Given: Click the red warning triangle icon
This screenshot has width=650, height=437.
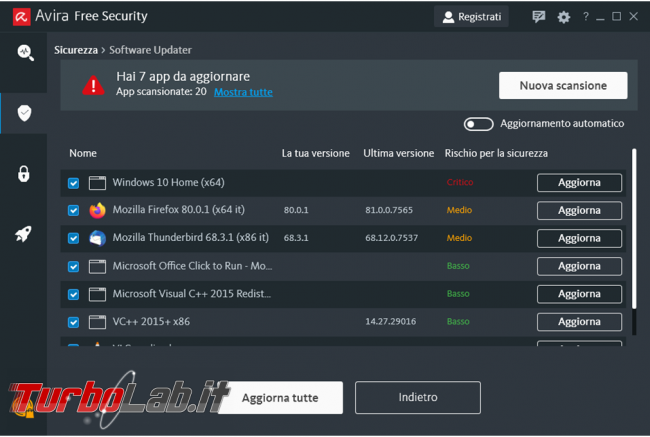Looking at the screenshot, I should (x=93, y=85).
